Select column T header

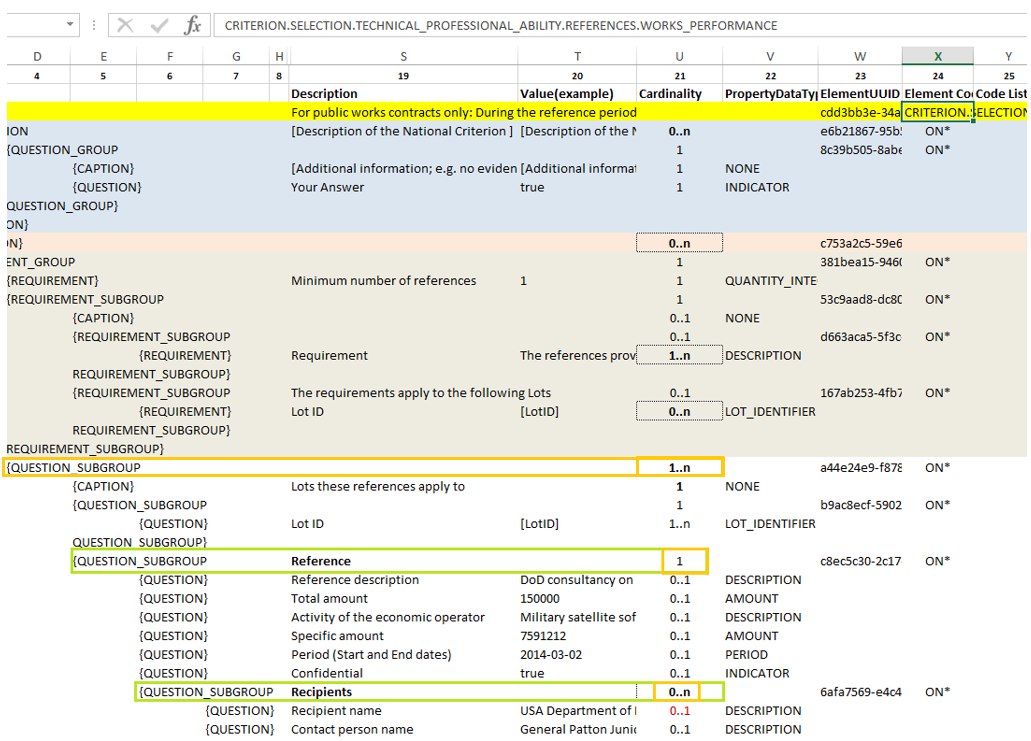point(577,57)
